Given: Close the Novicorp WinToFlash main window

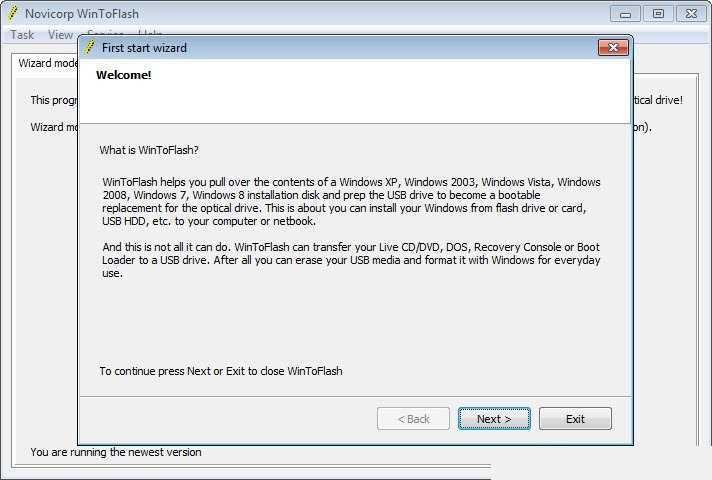Looking at the screenshot, I should [691, 14].
